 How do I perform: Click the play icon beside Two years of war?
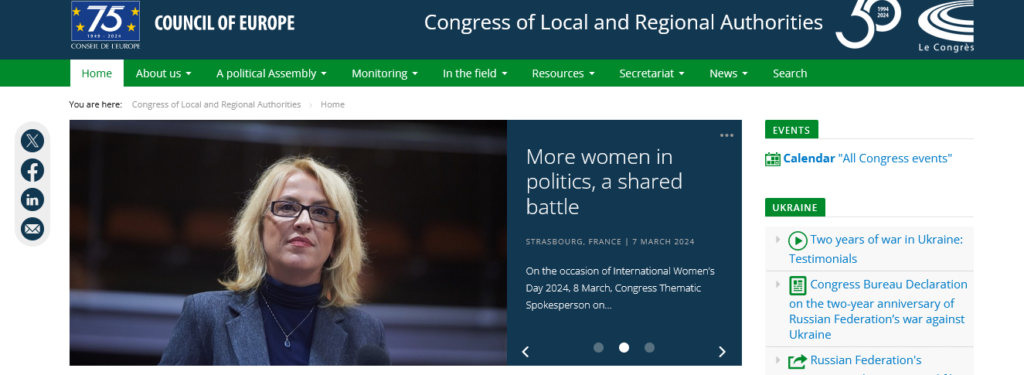coord(797,240)
